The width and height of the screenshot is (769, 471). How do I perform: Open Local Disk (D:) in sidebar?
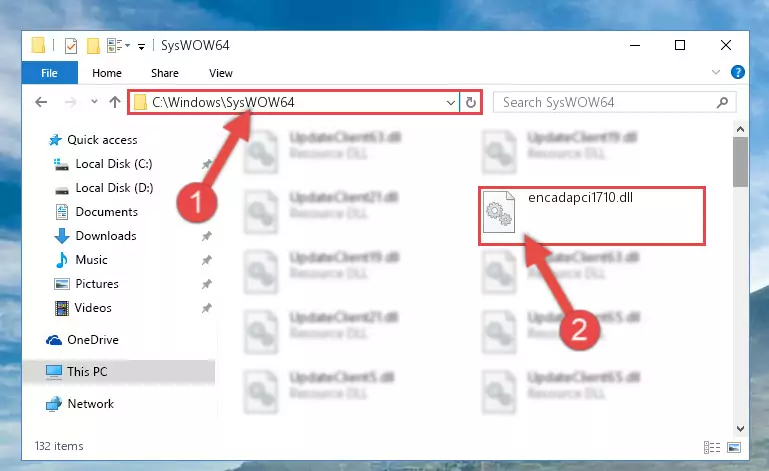pyautogui.click(x=114, y=188)
